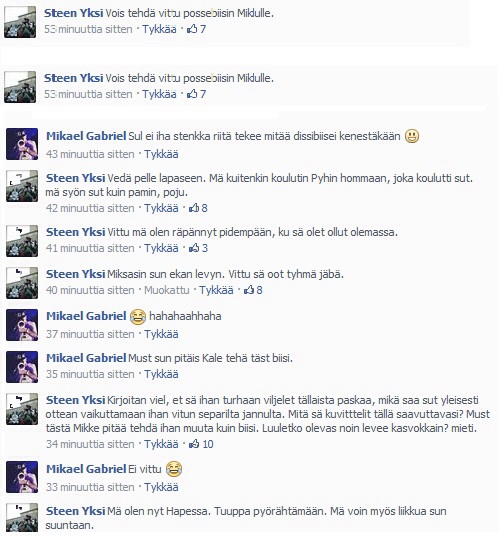Click the 34 minuuttia sitten timestamp
The height and width of the screenshot is (536, 504).
coord(90,444)
